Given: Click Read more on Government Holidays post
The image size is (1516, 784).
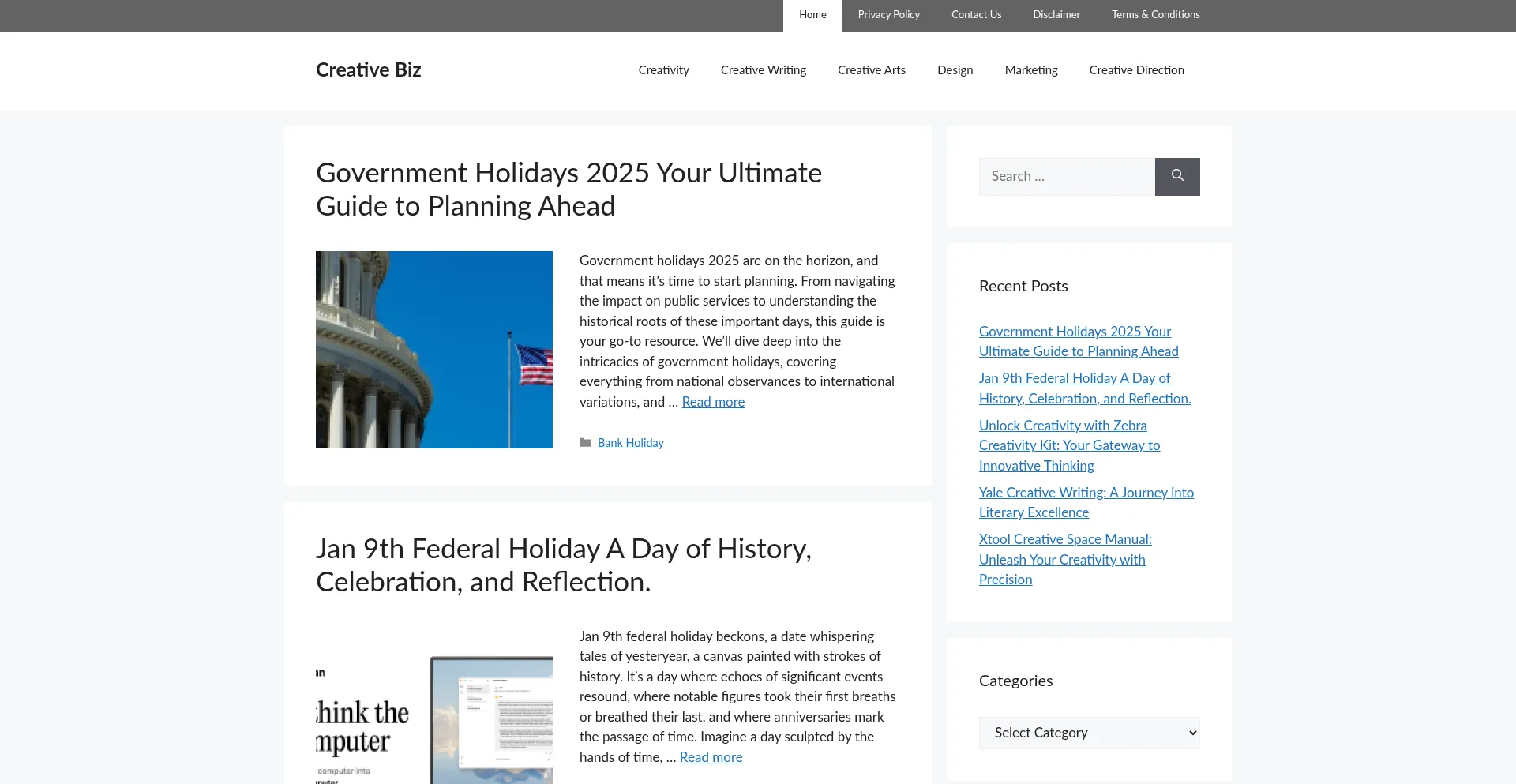Looking at the screenshot, I should [x=713, y=402].
